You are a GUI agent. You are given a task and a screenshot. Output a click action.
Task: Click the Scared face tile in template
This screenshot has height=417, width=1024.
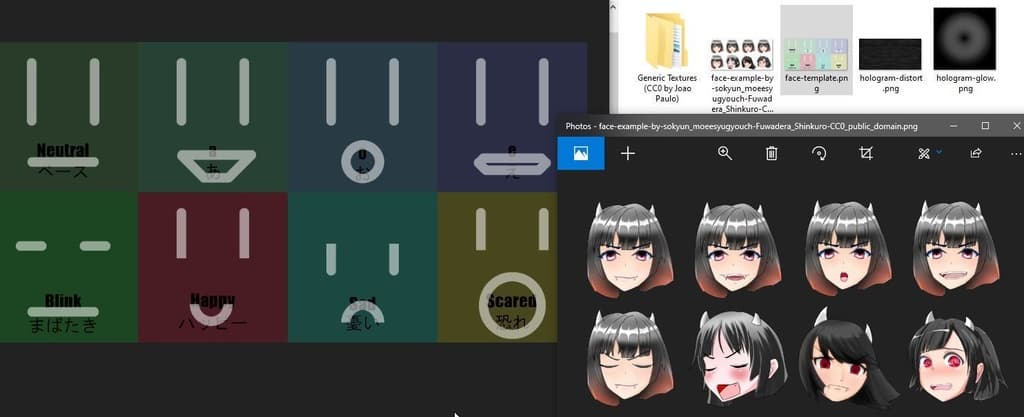[x=497, y=267]
